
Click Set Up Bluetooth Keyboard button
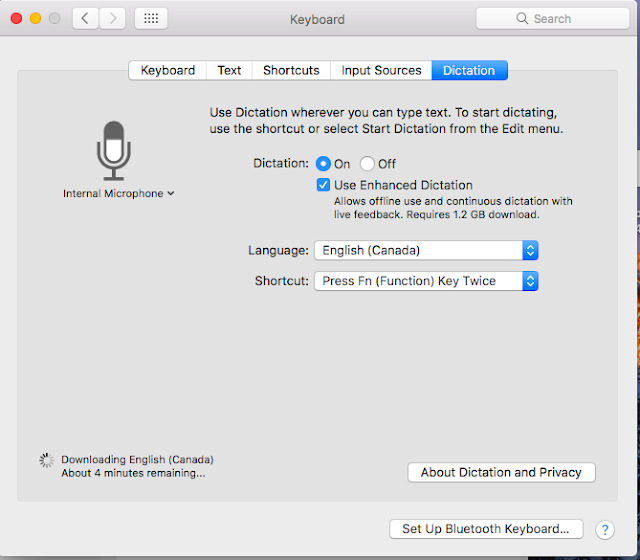coord(486,529)
